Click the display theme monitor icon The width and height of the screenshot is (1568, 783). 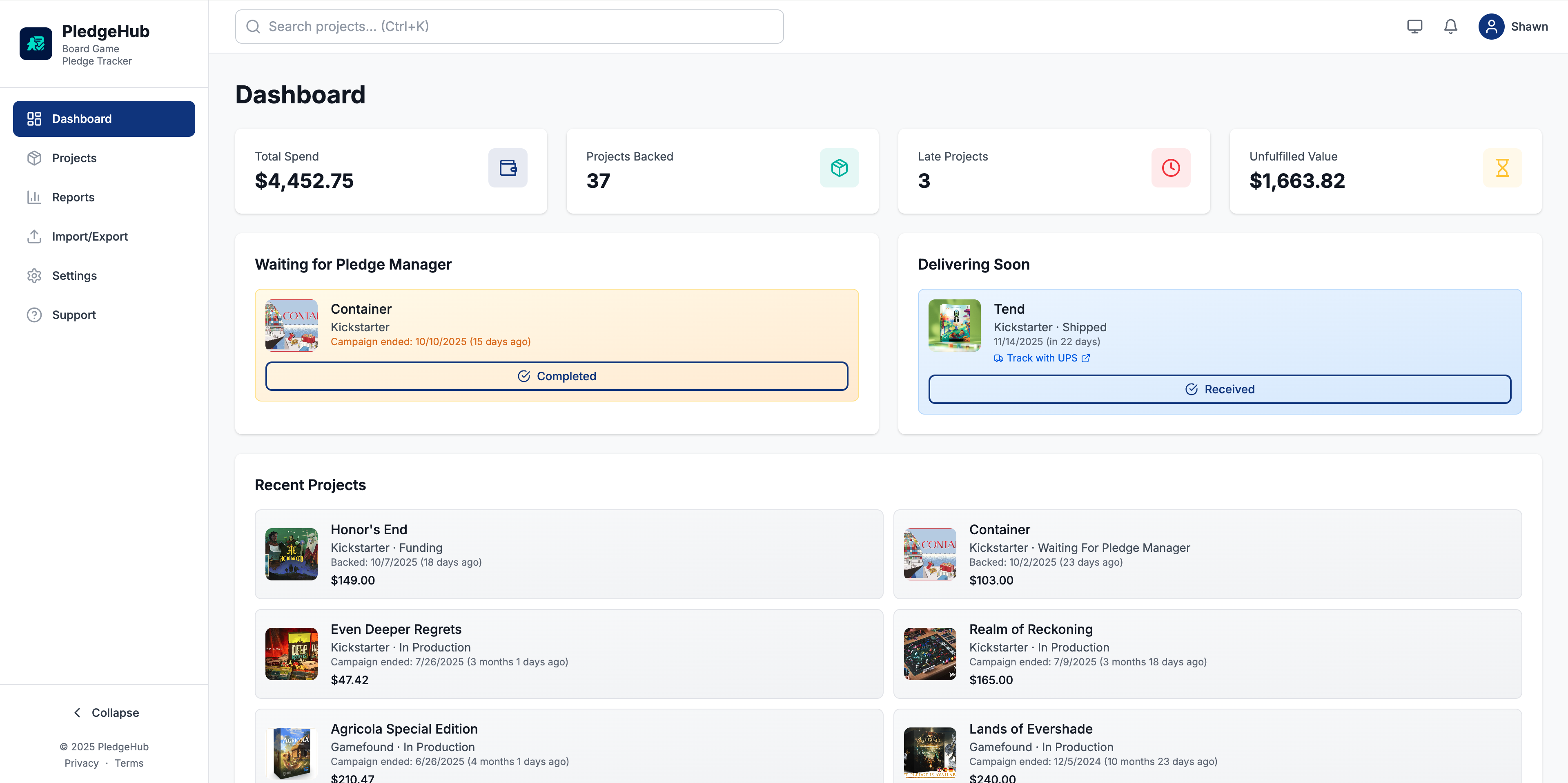[1414, 26]
